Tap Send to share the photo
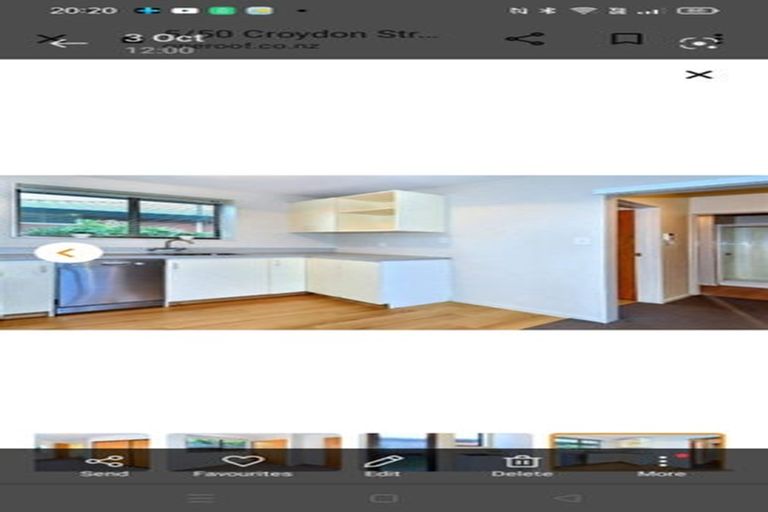This screenshot has height=512, width=768. (x=104, y=464)
